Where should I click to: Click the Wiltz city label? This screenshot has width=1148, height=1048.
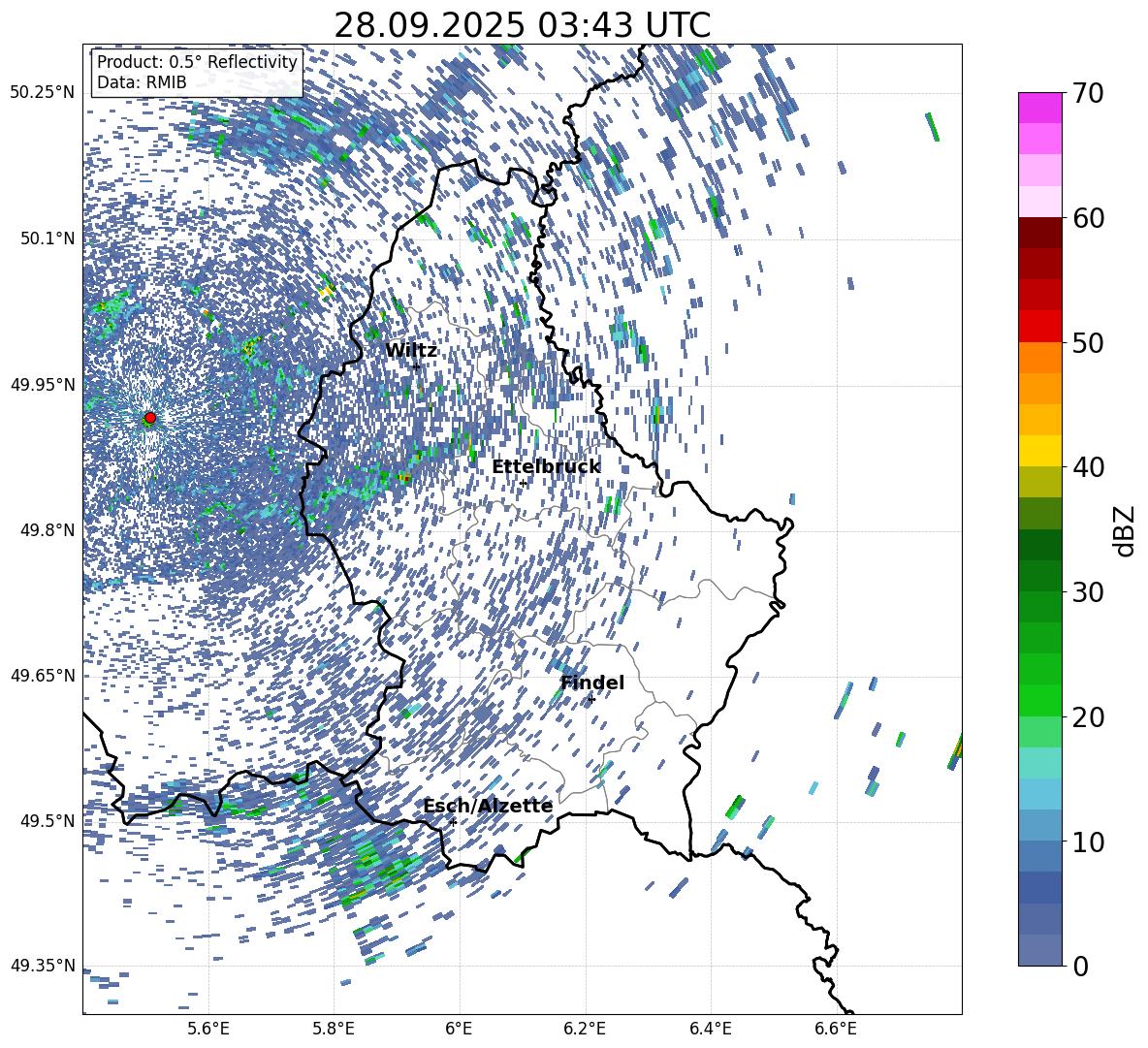[x=411, y=351]
